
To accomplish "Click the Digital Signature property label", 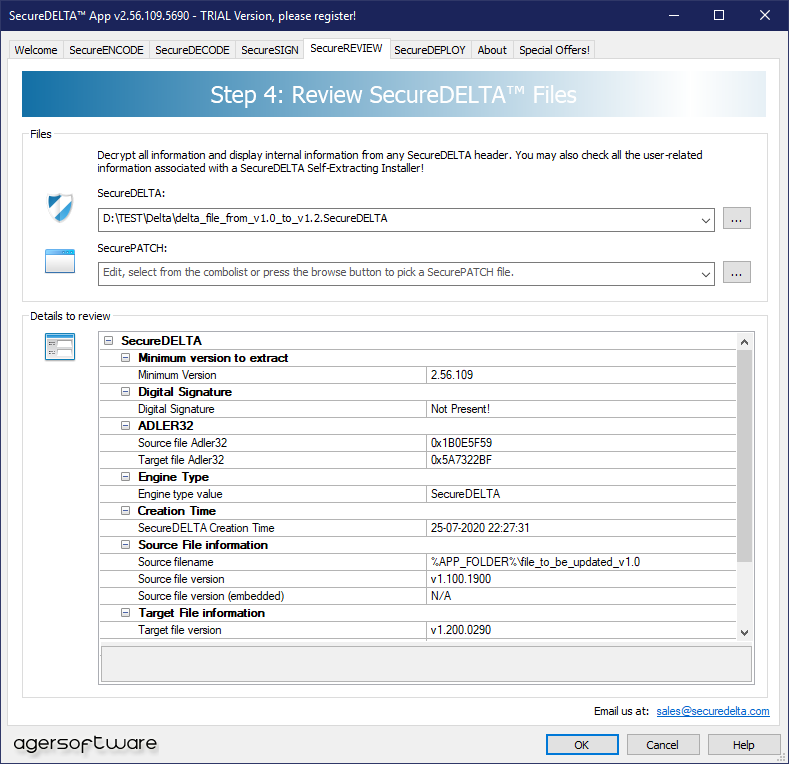I will [176, 409].
